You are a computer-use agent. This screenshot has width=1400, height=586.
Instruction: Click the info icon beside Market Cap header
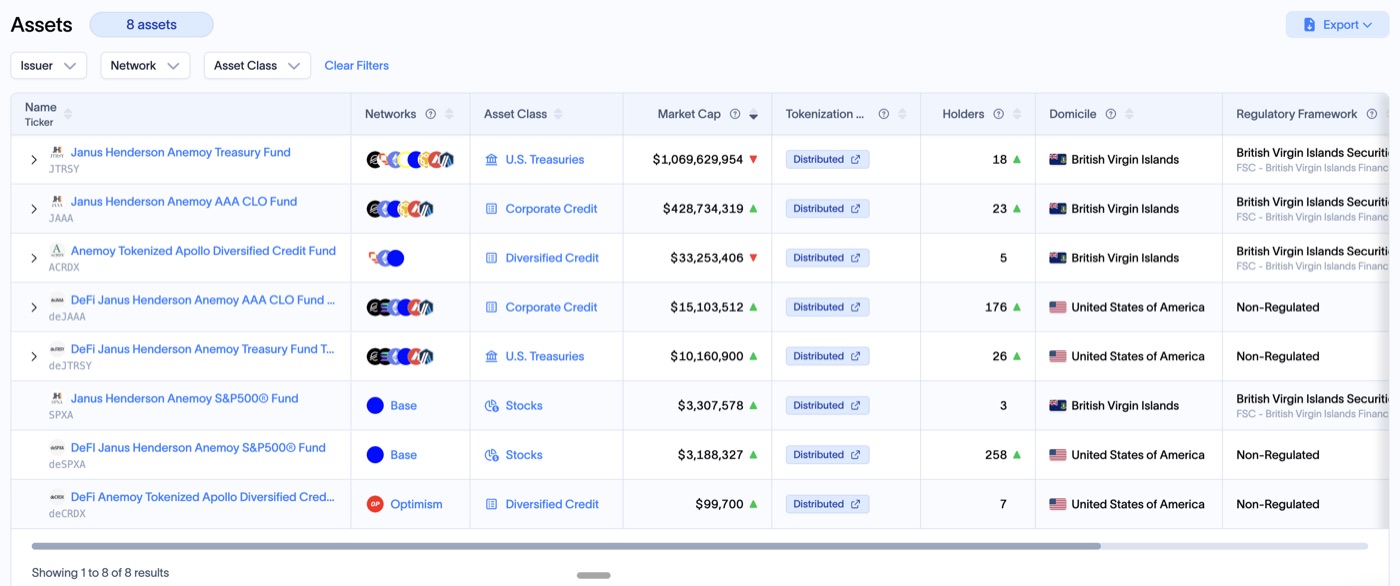[735, 114]
